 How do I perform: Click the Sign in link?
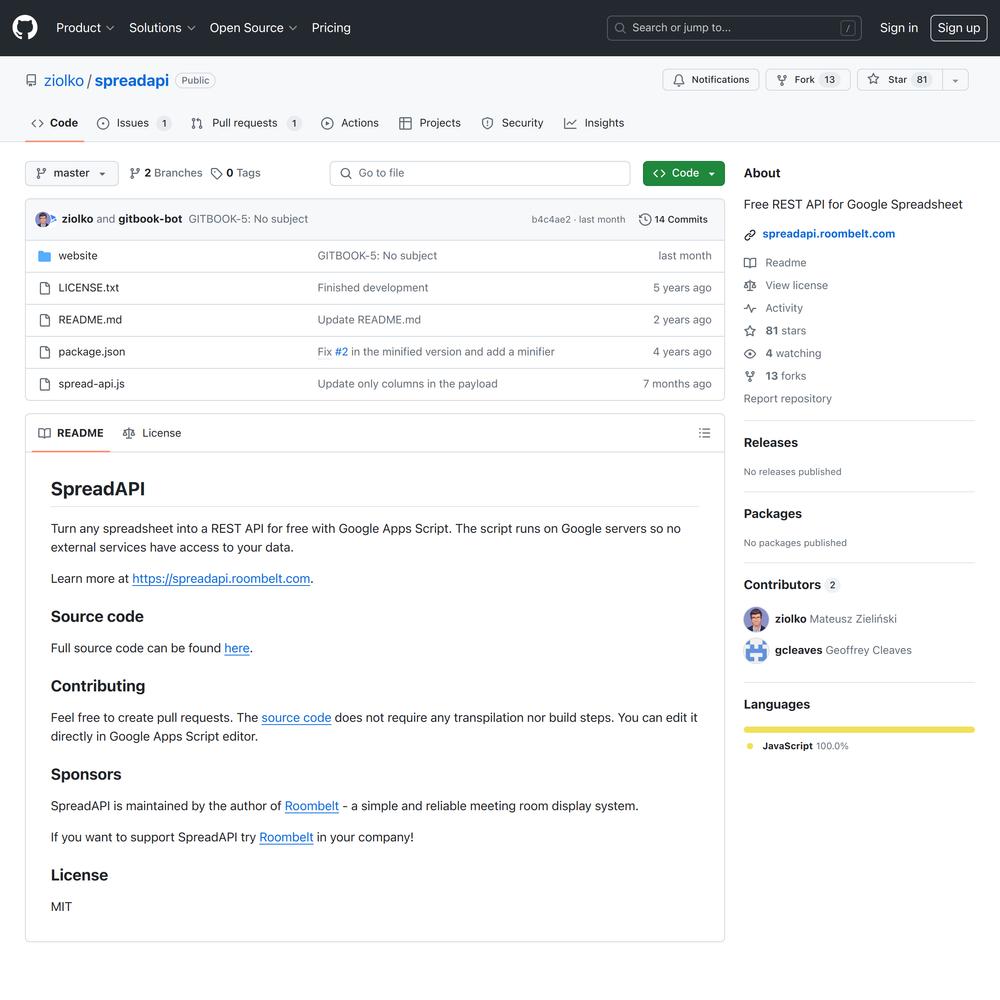click(899, 28)
